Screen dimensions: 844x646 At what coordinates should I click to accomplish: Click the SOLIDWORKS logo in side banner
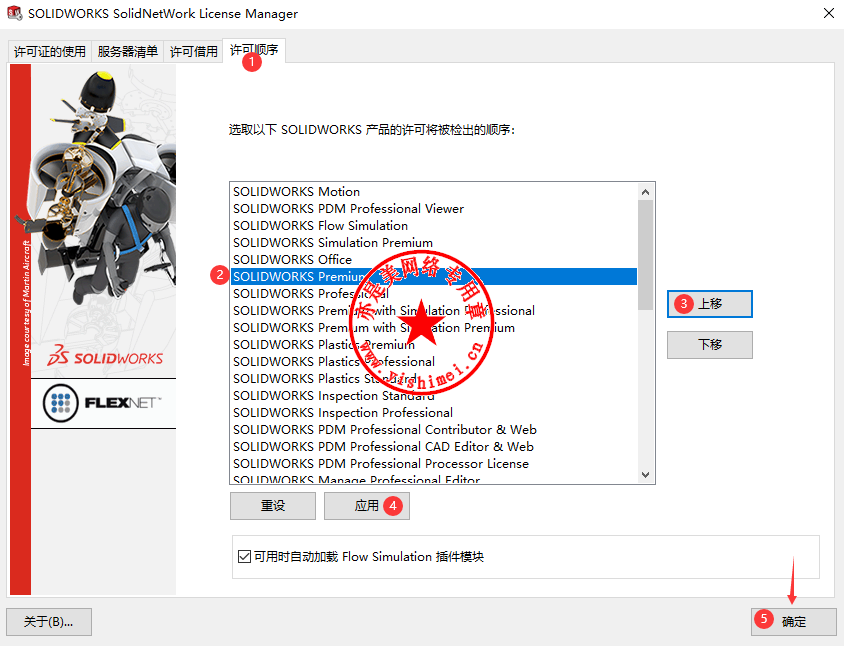(x=105, y=355)
